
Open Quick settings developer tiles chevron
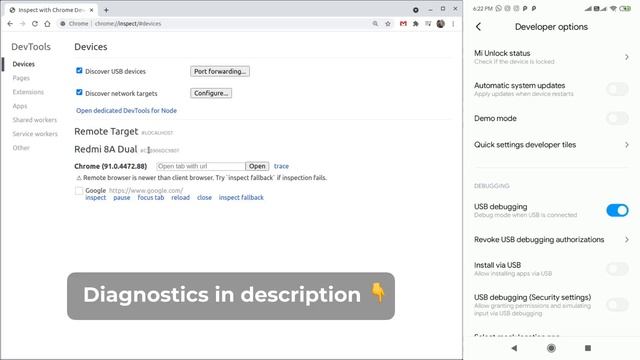click(x=627, y=144)
